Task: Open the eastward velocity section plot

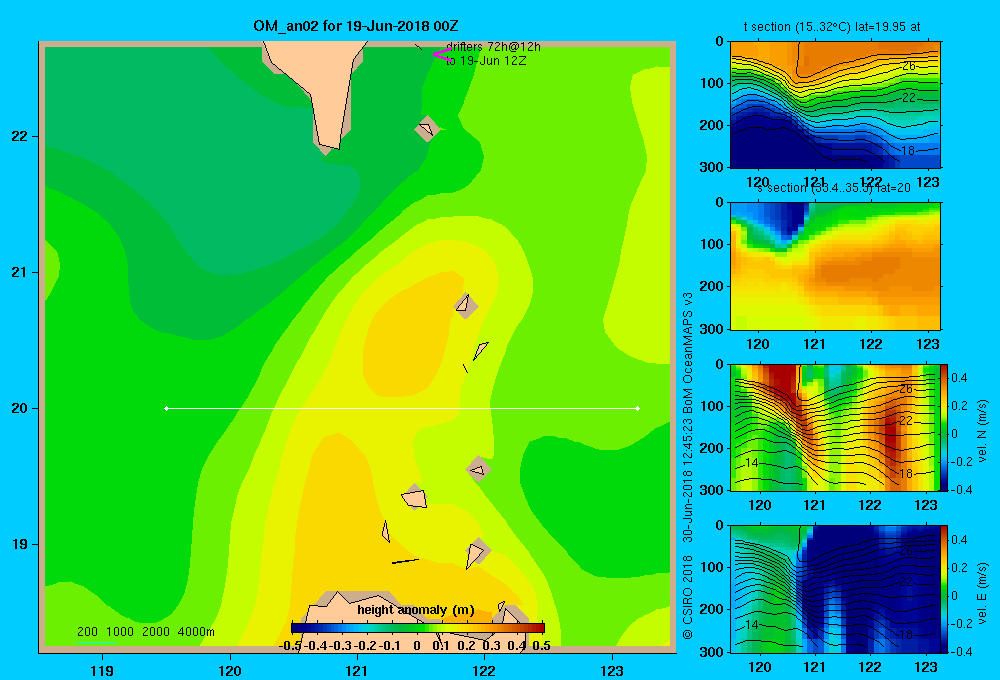Action: 835,588
